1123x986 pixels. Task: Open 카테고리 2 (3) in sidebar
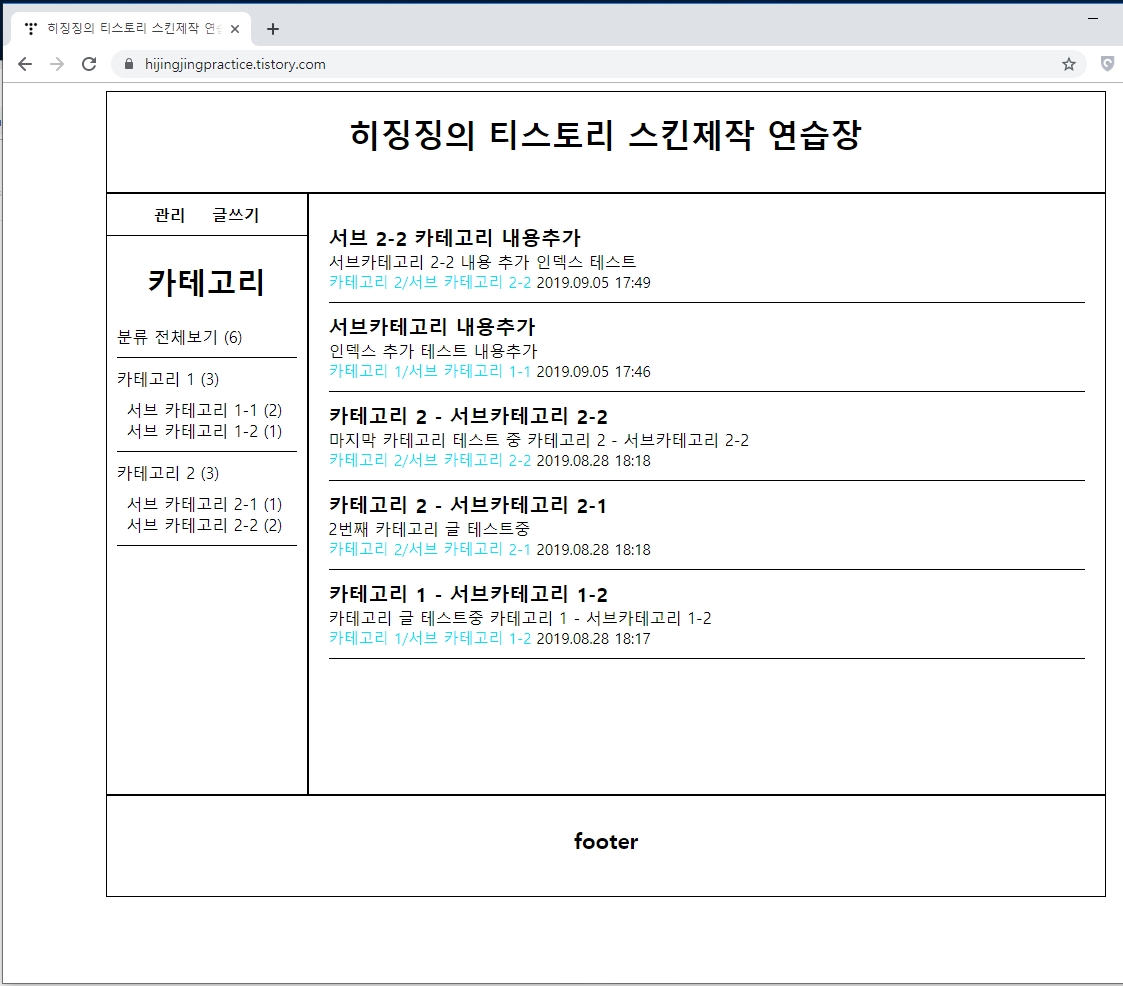click(x=168, y=473)
